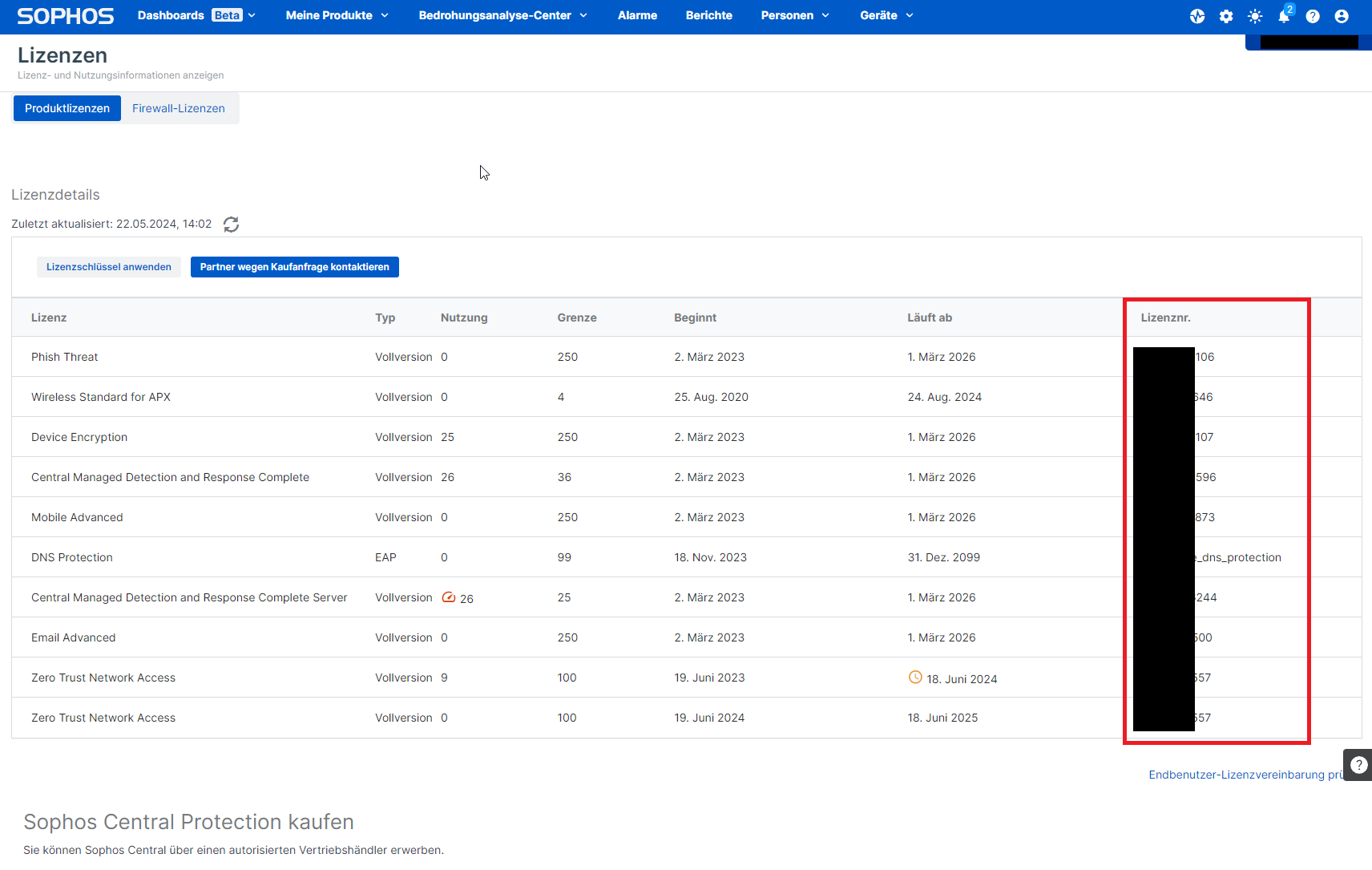Image resolution: width=1372 pixels, height=870 pixels.
Task: Click expiry date 24. Aug. 2024
Action: click(x=944, y=397)
